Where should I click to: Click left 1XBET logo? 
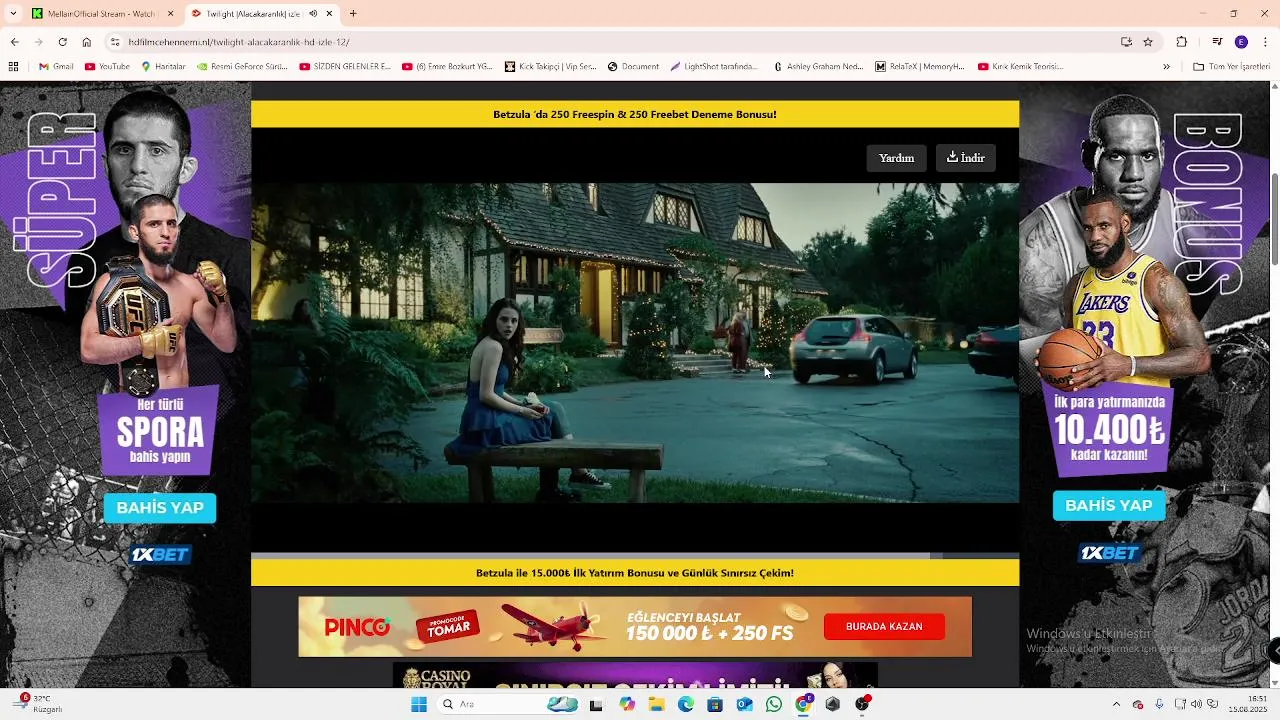[x=160, y=555]
